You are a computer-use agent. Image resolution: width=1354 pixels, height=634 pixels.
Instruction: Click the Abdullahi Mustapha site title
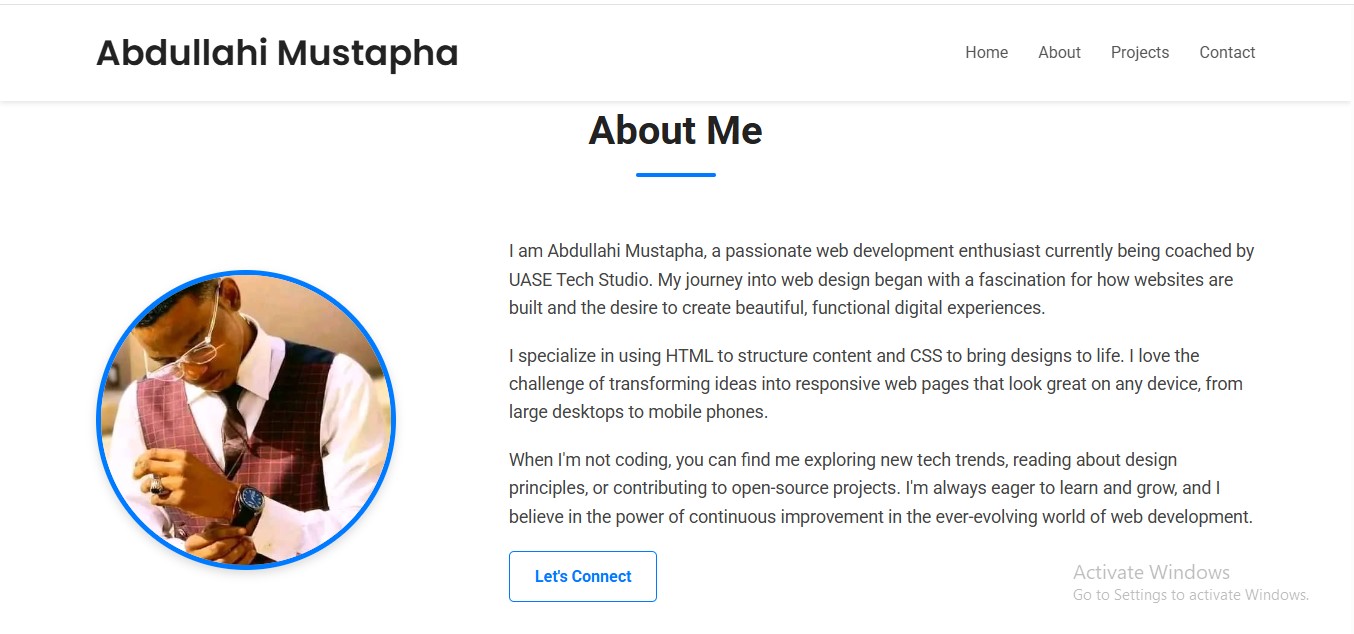click(277, 53)
